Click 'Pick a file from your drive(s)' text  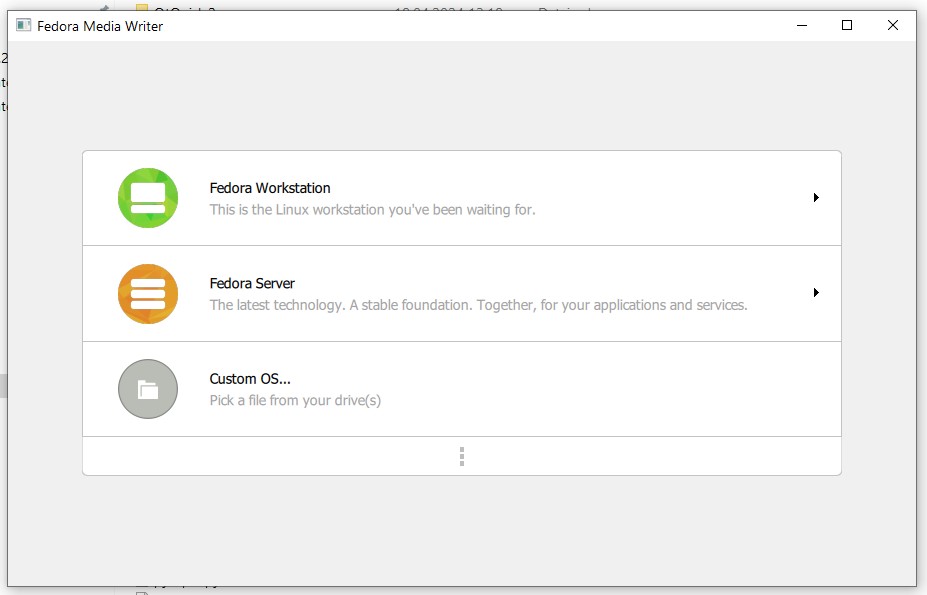[295, 400]
